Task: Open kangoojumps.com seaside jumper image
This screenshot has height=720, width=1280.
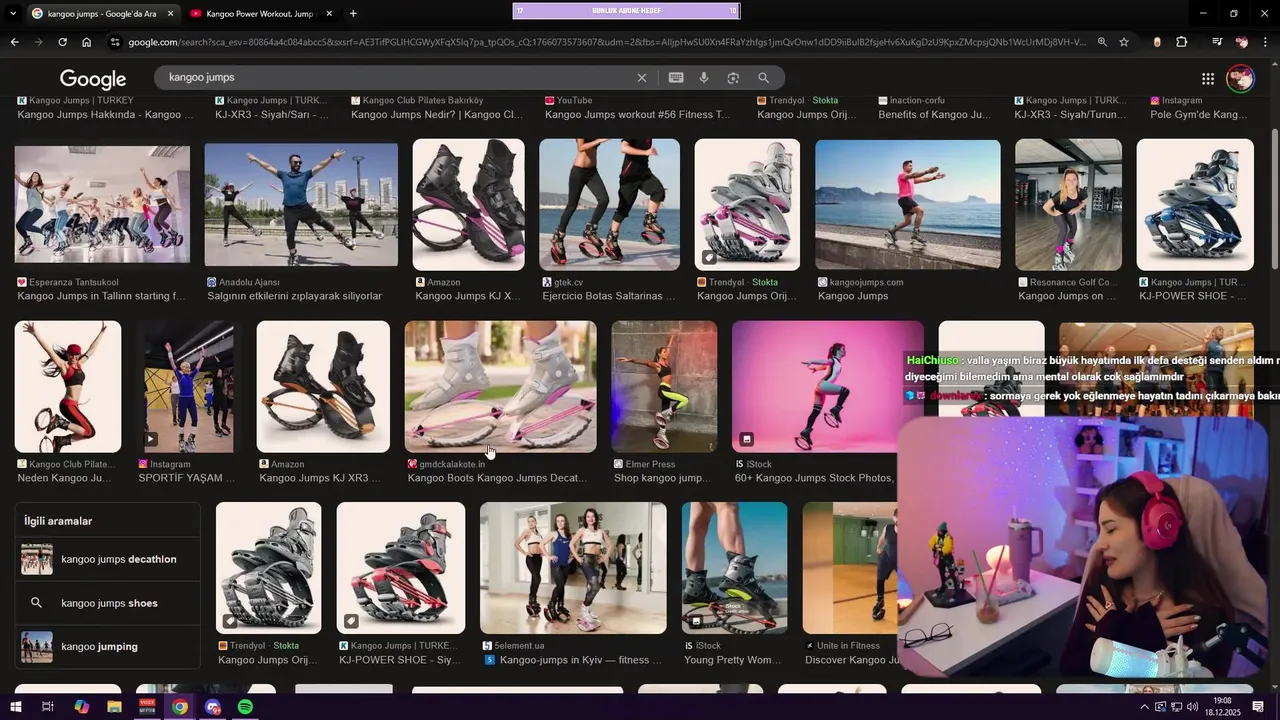Action: [x=908, y=204]
